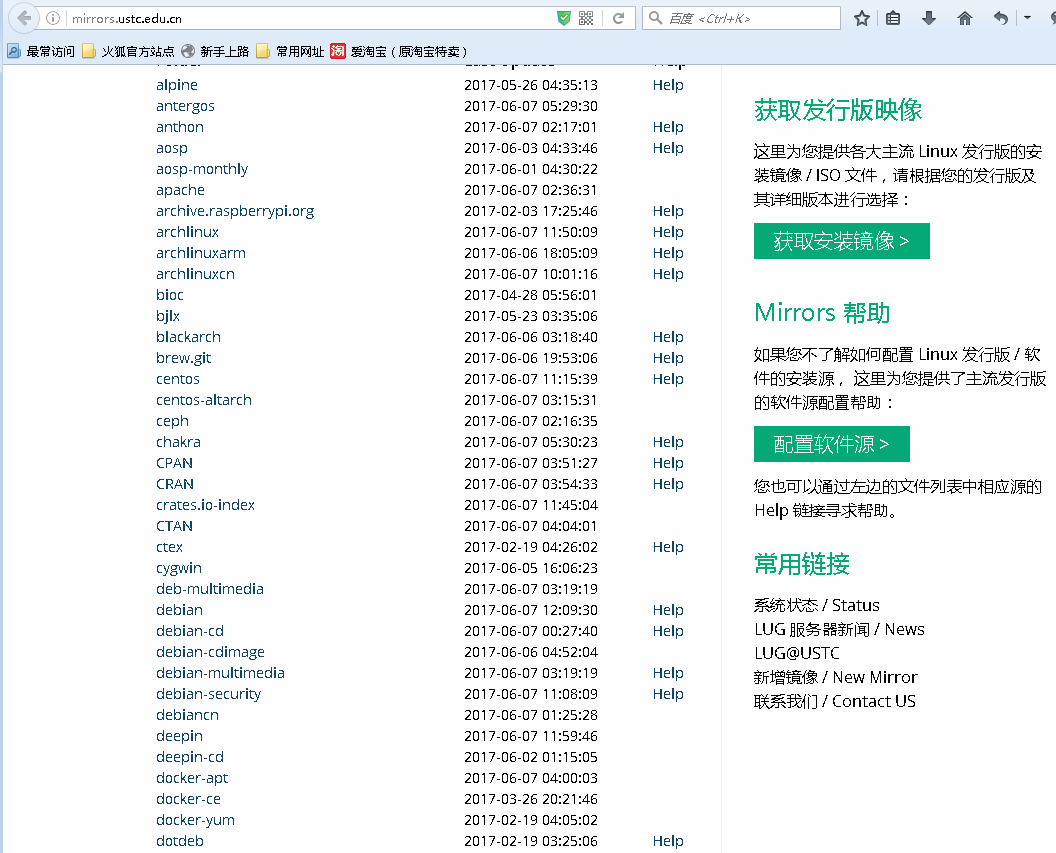Open the 新手上路 bookmark
Image resolution: width=1056 pixels, height=853 pixels.
coord(215,51)
